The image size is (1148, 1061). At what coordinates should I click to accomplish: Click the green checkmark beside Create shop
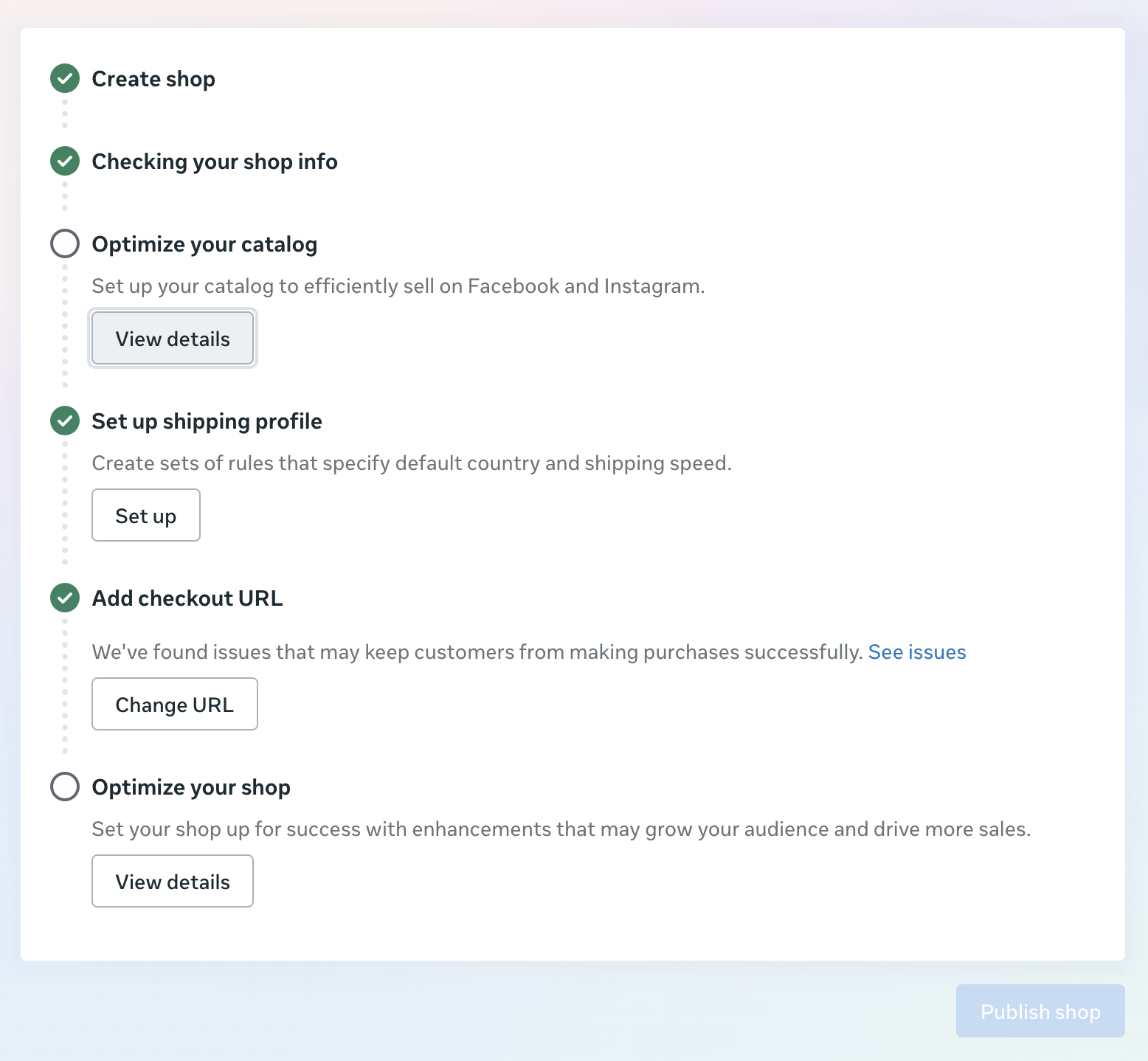pos(65,78)
